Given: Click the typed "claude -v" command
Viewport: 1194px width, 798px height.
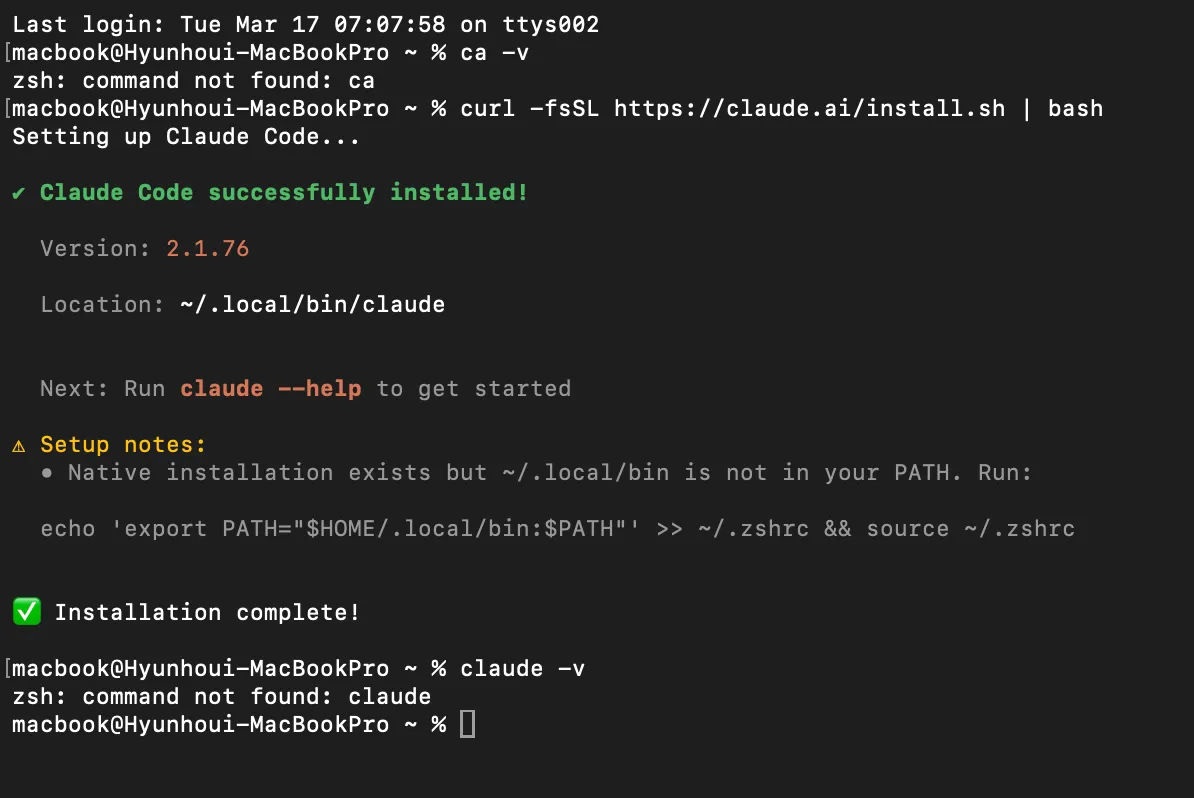Looking at the screenshot, I should [522, 668].
